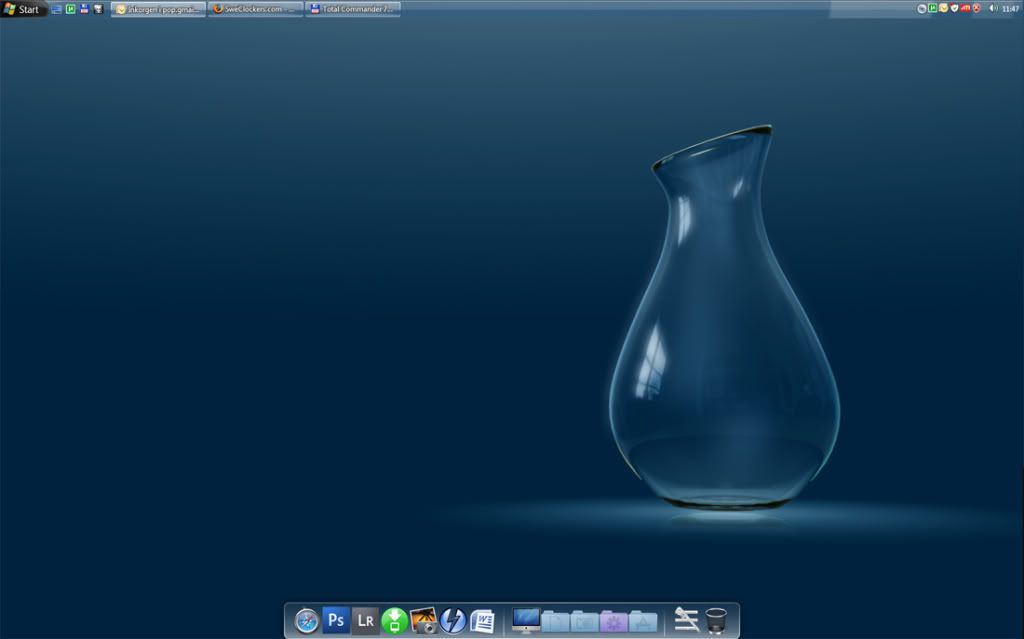Open the purple folder in the dock
The width and height of the screenshot is (1024, 639).
click(613, 621)
